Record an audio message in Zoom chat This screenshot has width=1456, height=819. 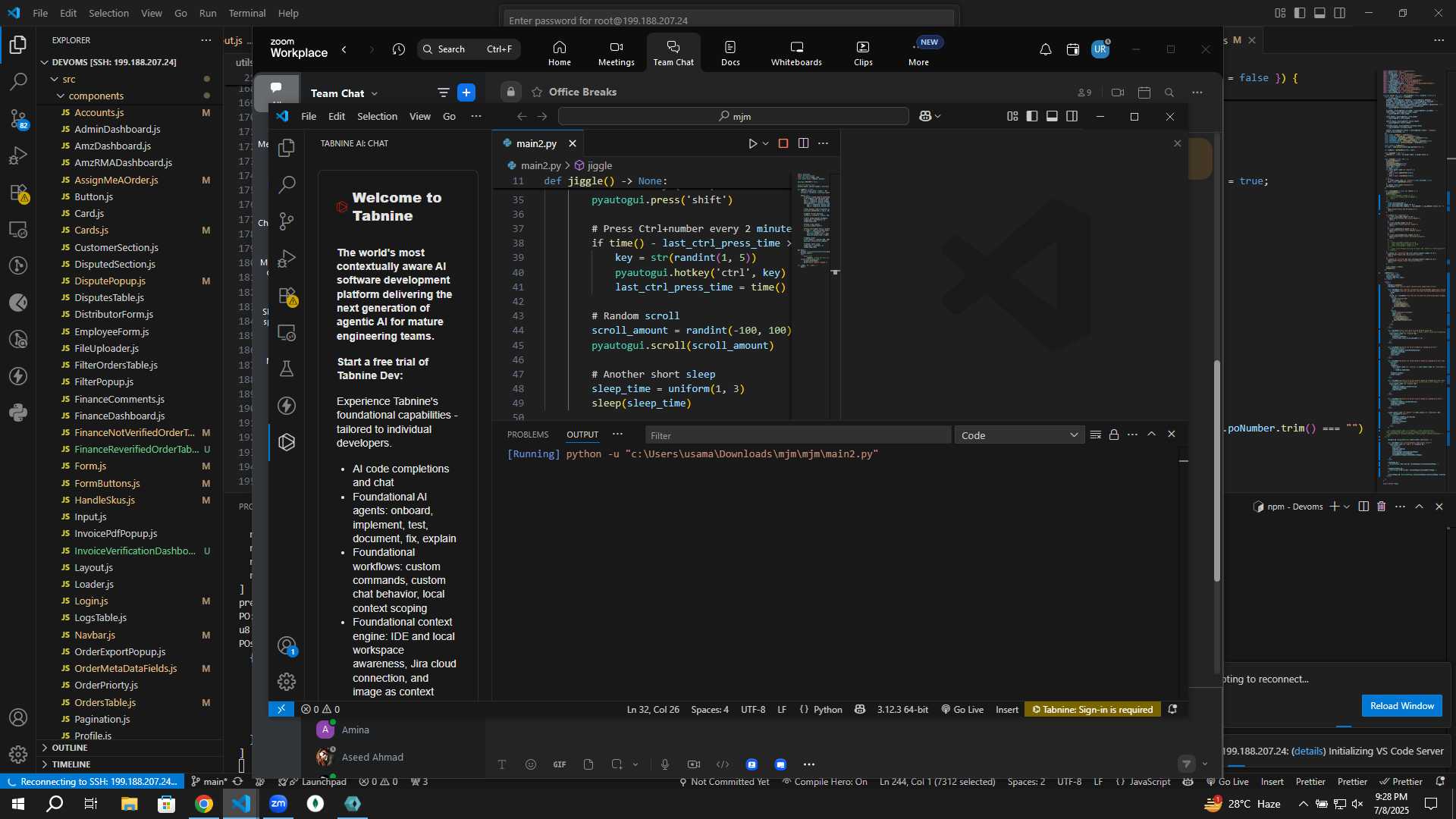(665, 764)
